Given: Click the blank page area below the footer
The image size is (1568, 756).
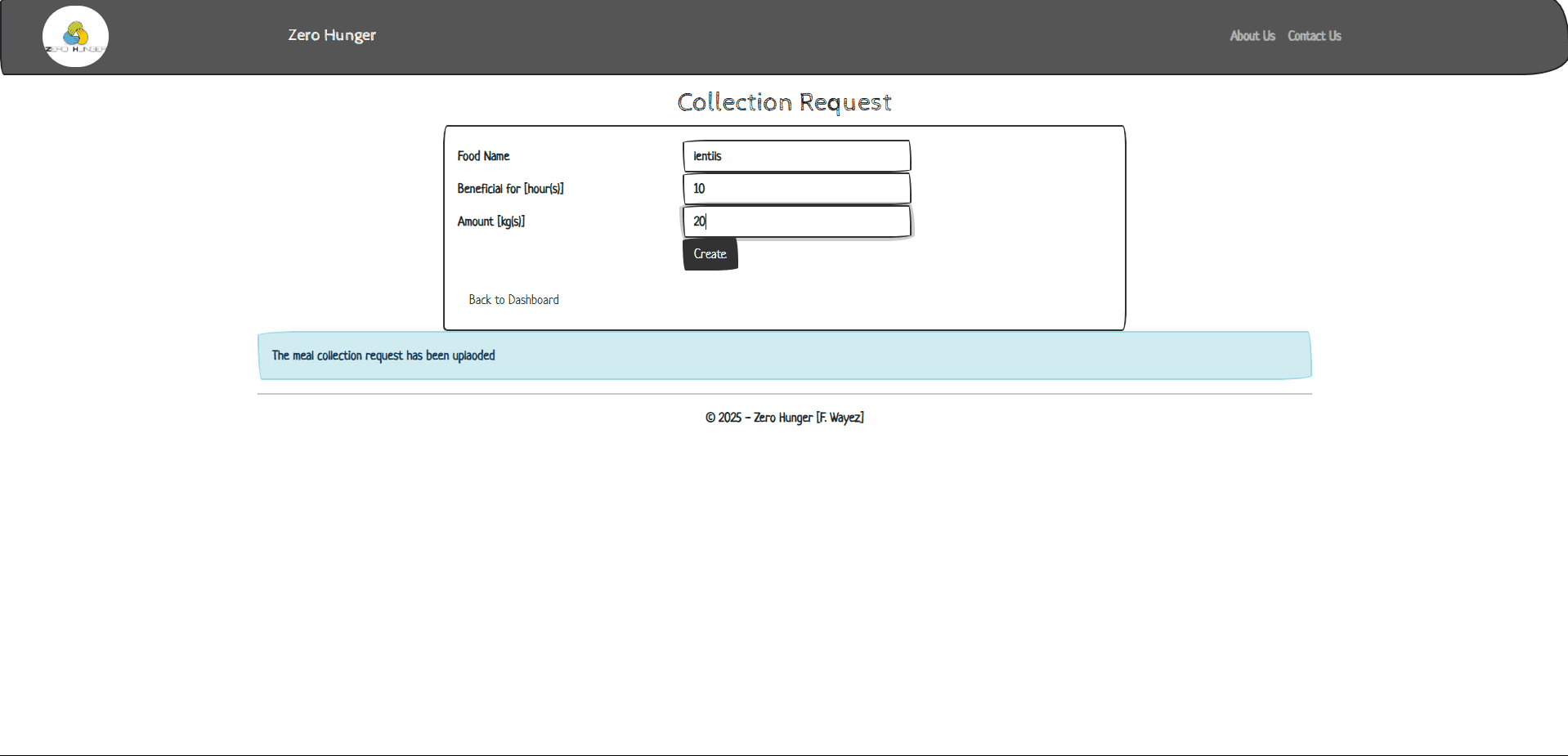Looking at the screenshot, I should tap(784, 588).
